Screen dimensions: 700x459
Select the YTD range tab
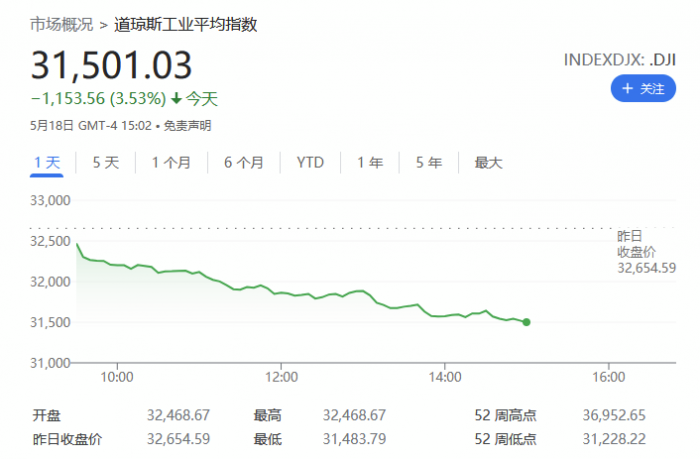click(310, 162)
